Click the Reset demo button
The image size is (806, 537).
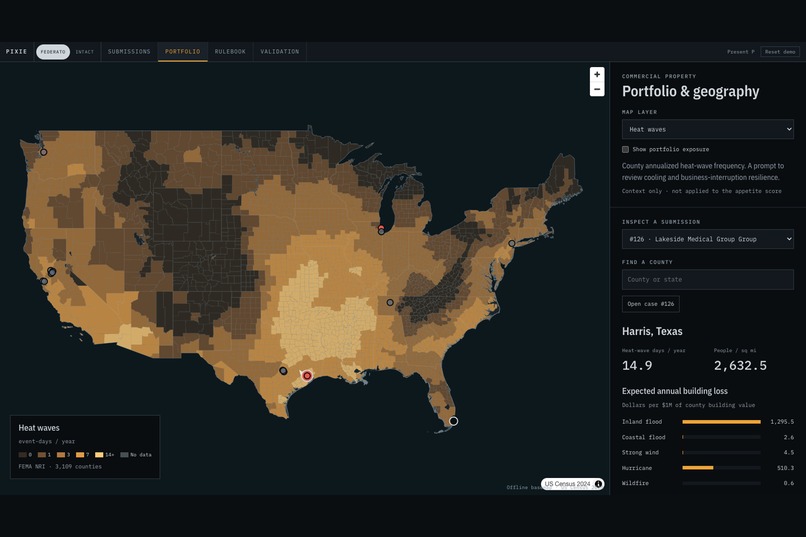click(x=780, y=52)
